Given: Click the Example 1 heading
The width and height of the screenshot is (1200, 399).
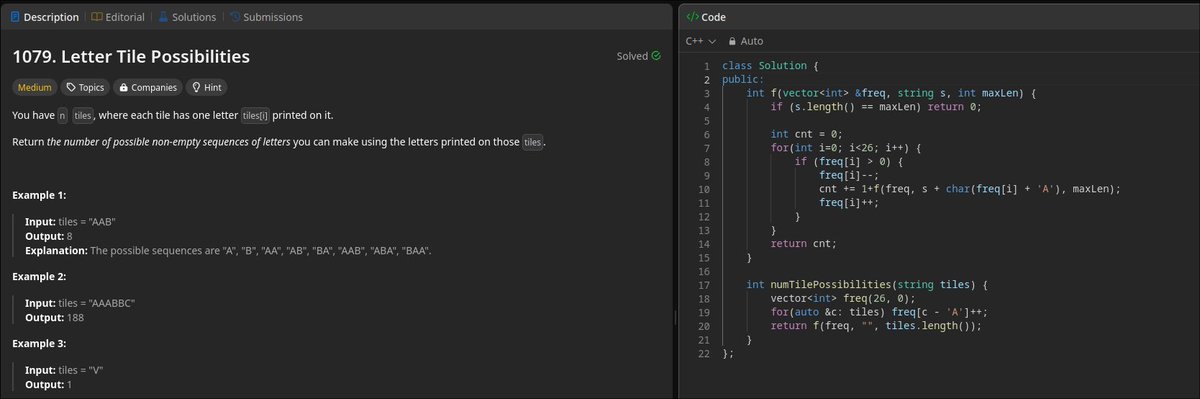Looking at the screenshot, I should [39, 194].
